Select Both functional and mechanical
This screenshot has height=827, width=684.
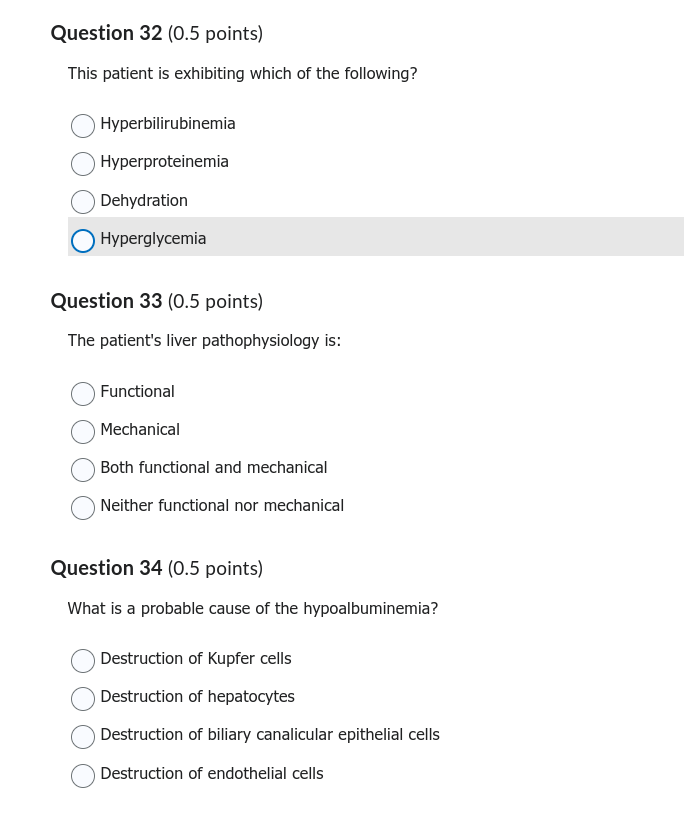pyautogui.click(x=83, y=469)
